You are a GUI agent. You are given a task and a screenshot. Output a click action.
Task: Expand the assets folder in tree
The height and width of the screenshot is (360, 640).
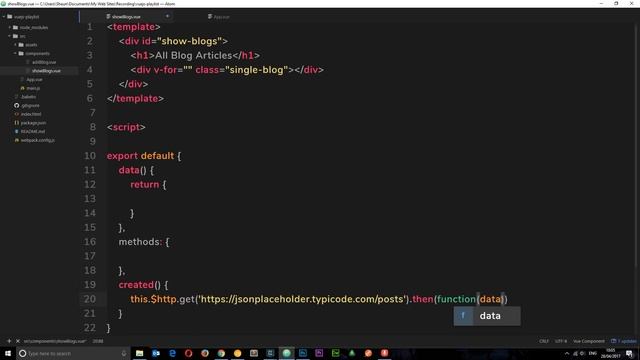point(16,44)
